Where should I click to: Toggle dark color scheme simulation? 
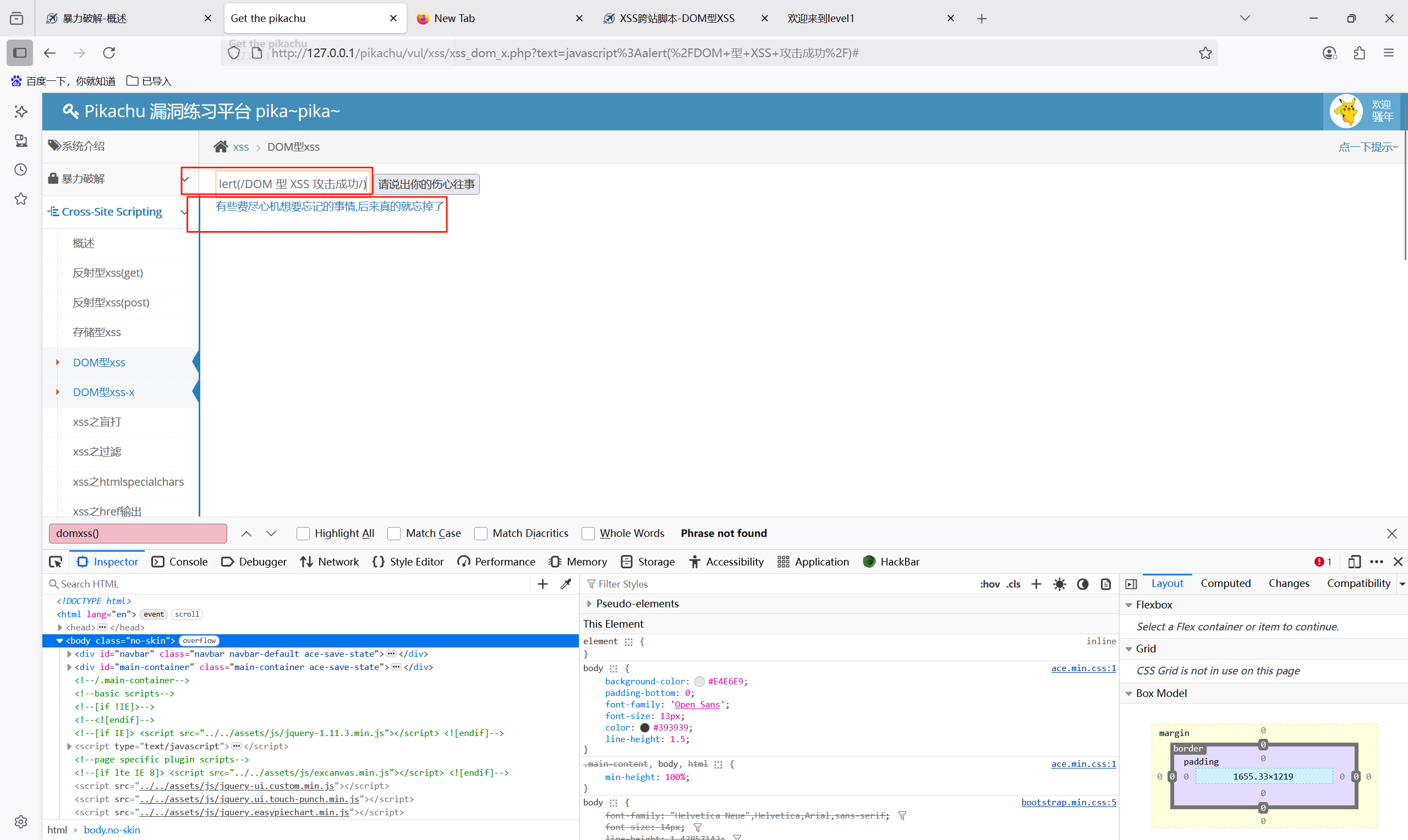pos(1082,584)
